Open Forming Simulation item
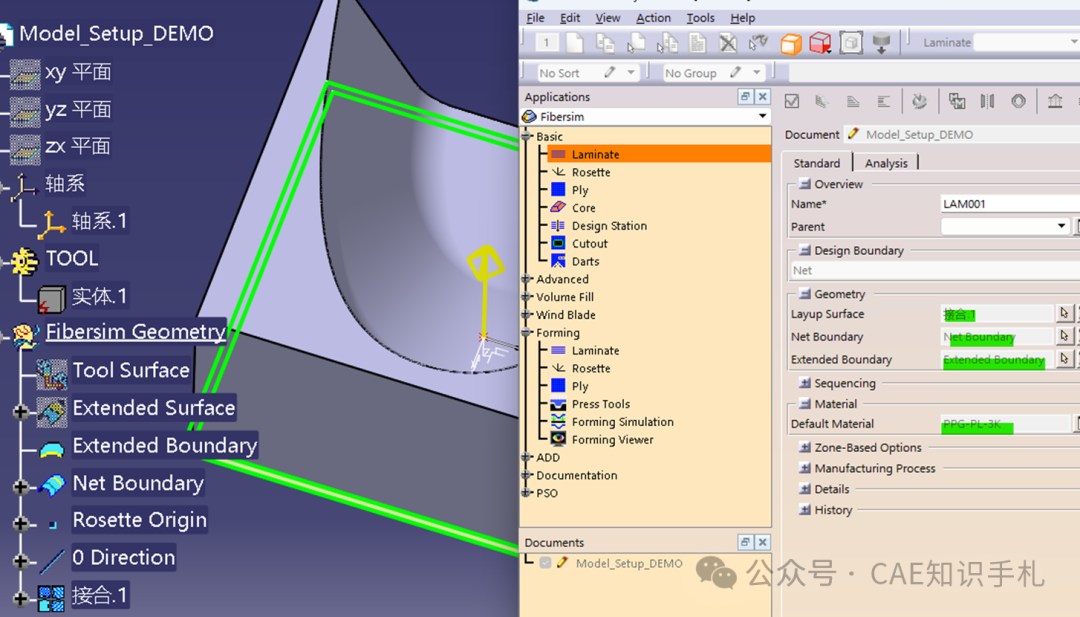Screen dimensions: 1080x617 [622, 422]
